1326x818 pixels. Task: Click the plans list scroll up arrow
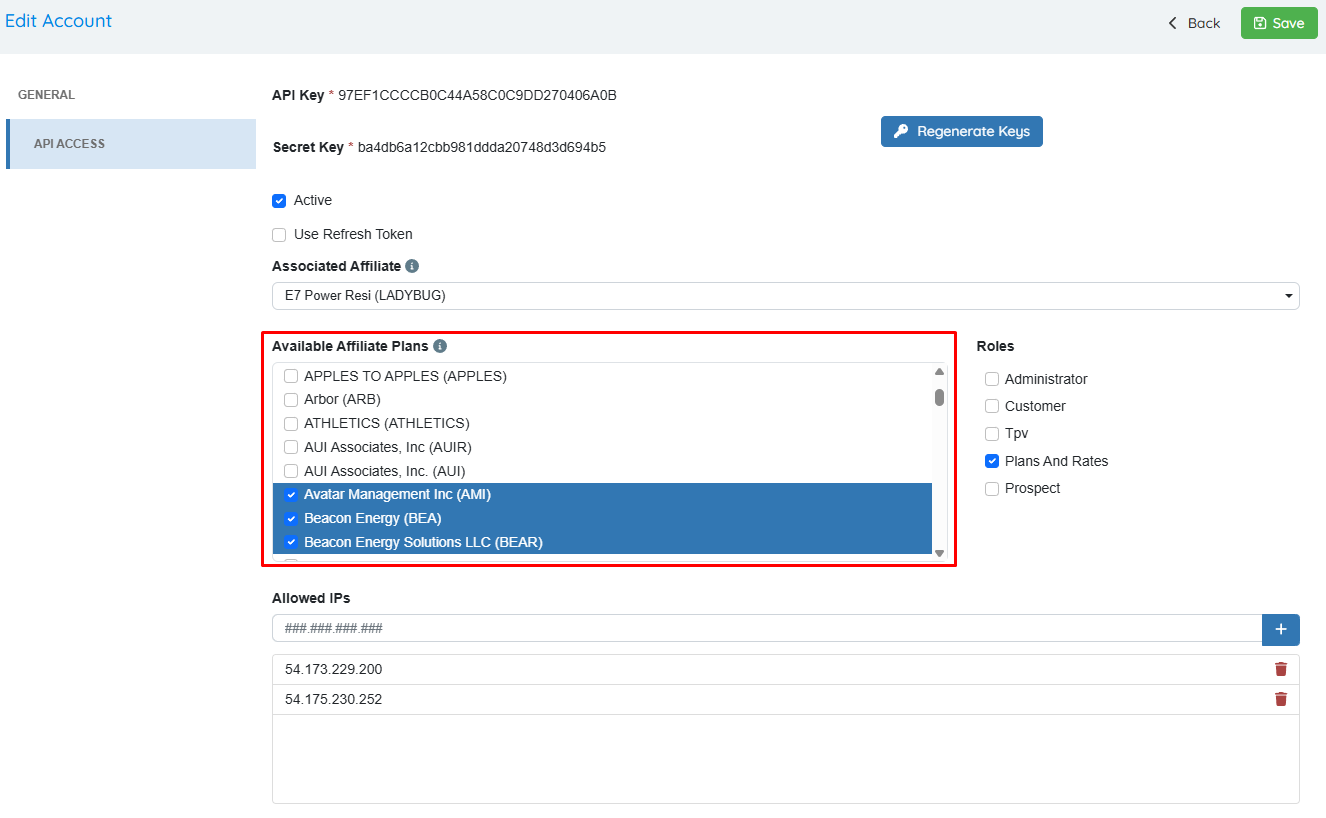[x=939, y=372]
